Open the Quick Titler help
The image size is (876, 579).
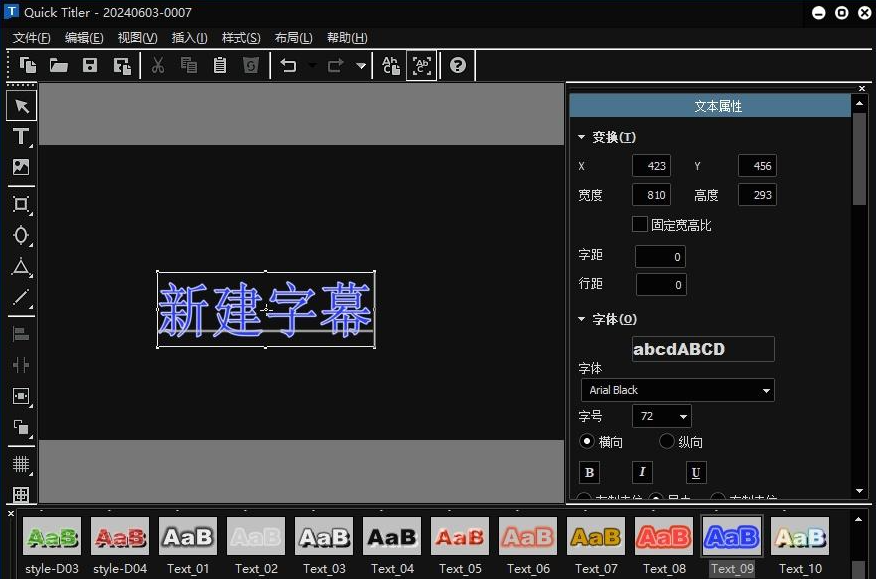tap(457, 65)
